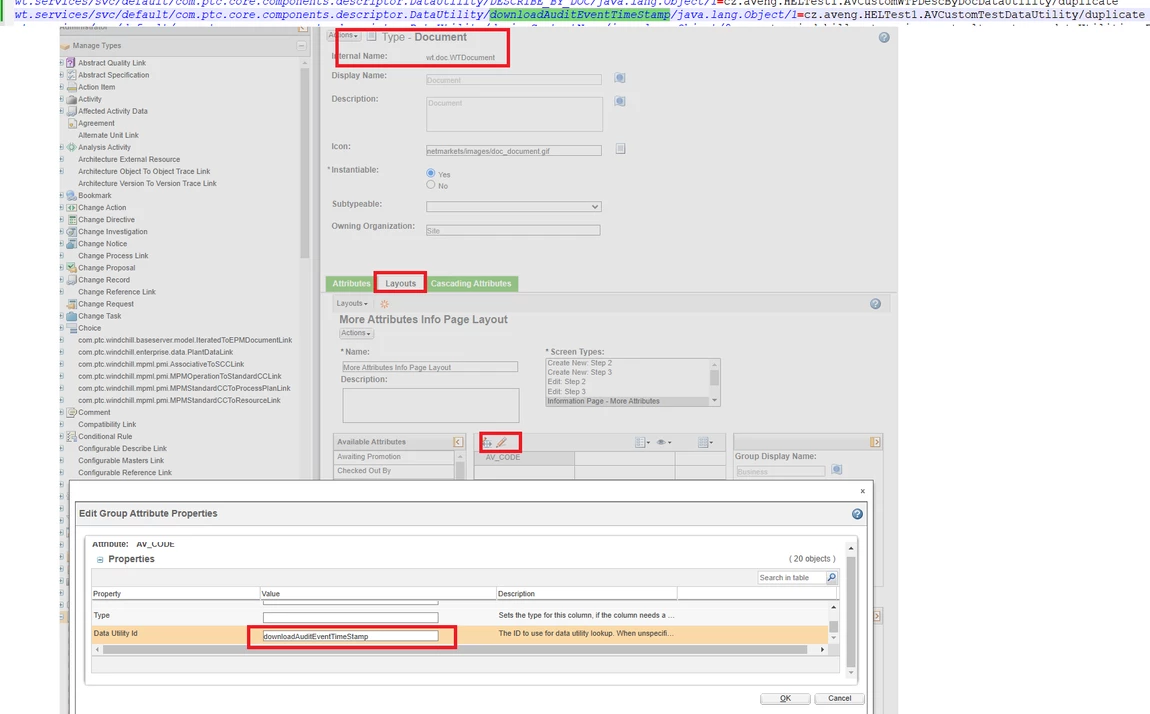
Task: Expand the Group Display Name side panel
Action: click(x=875, y=442)
